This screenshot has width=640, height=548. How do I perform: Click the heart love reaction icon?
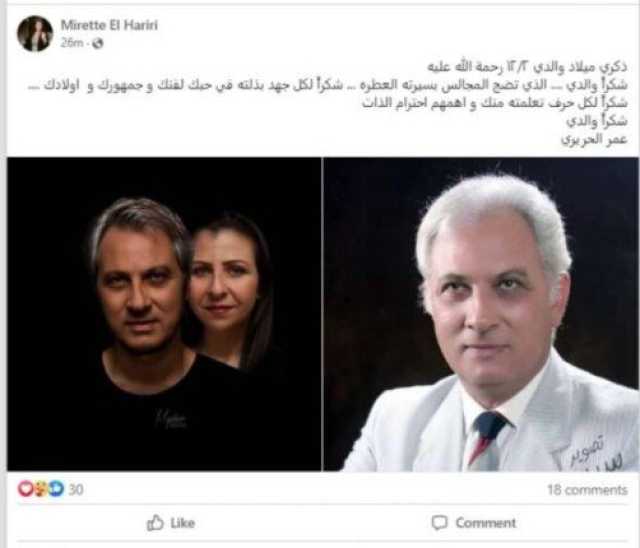[25, 488]
